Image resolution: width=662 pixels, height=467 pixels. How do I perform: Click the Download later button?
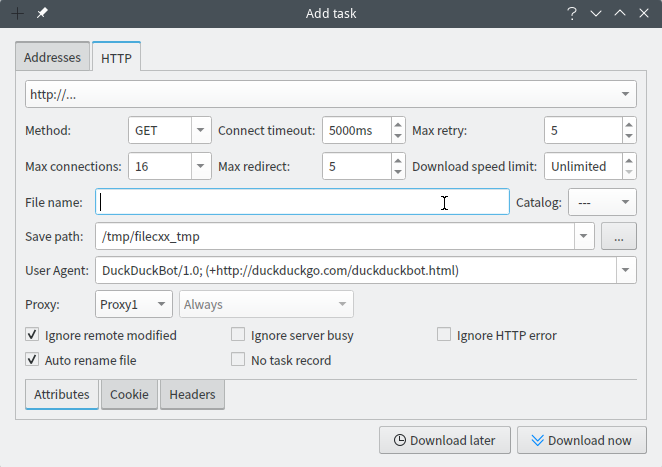[x=444, y=440]
